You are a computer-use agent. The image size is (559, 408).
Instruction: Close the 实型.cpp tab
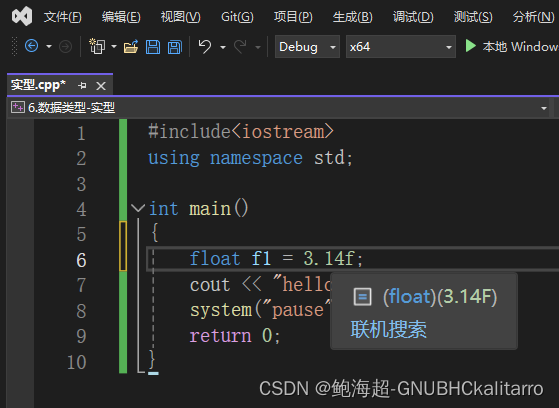(x=101, y=86)
